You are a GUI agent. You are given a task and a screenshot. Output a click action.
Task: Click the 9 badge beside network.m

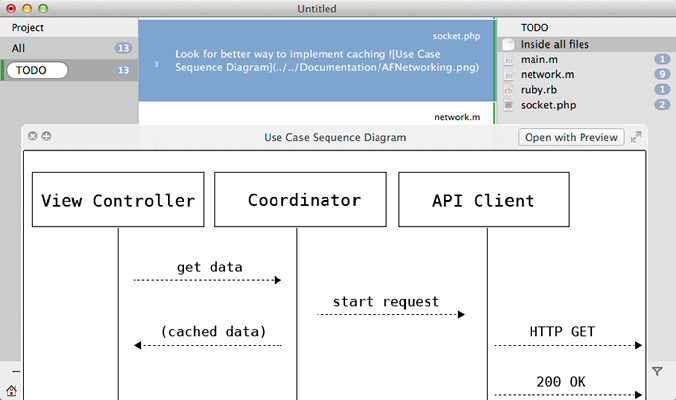[662, 74]
